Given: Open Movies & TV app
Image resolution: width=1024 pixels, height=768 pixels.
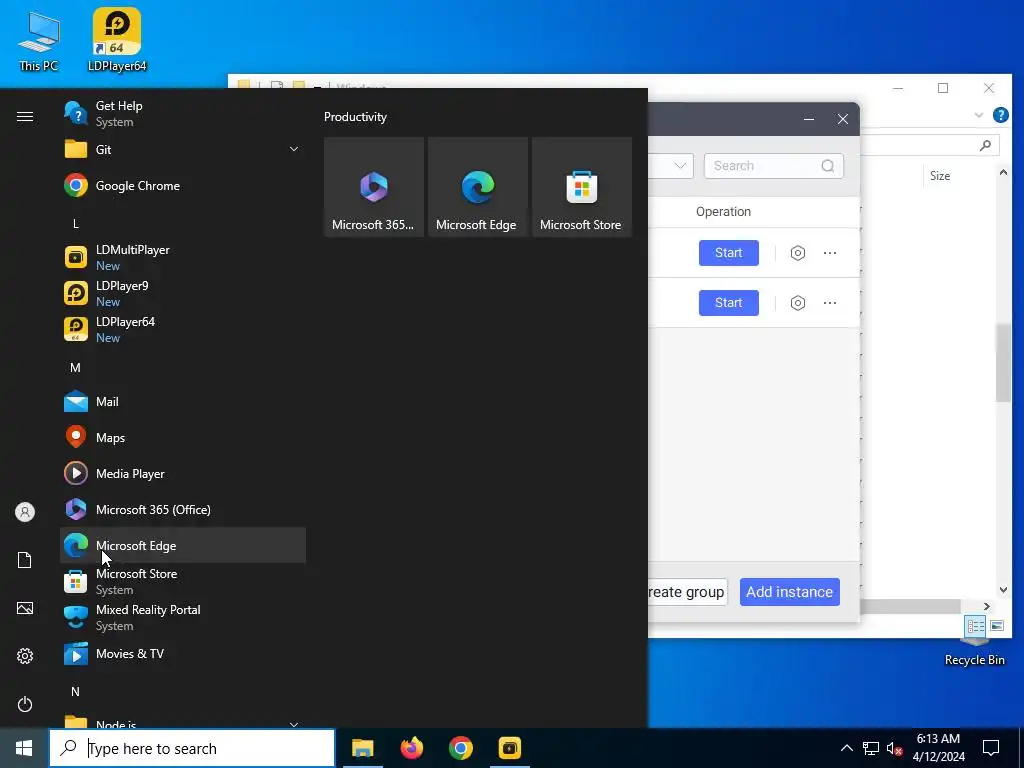Looking at the screenshot, I should tap(183, 654).
